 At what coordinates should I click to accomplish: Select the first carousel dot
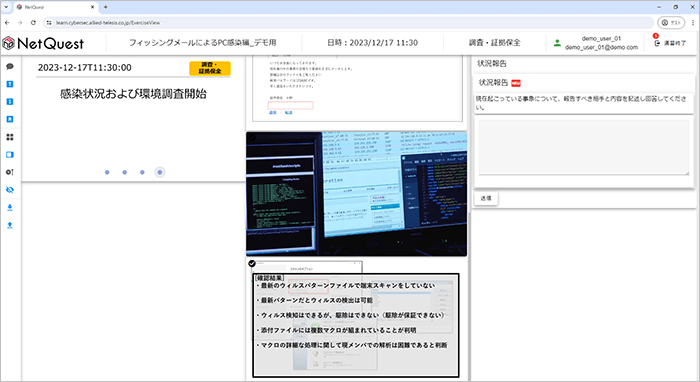point(107,172)
